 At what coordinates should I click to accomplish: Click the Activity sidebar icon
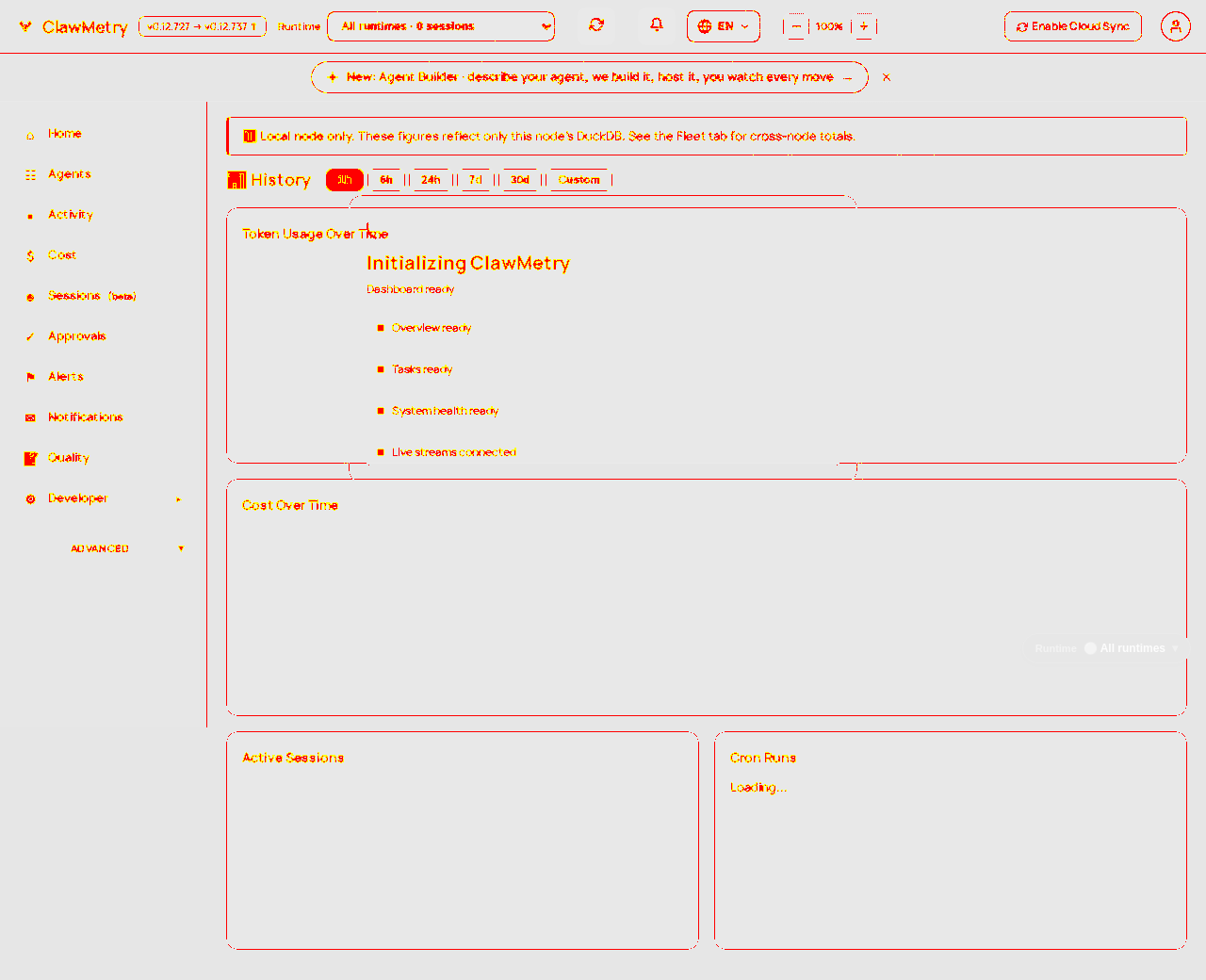point(30,216)
